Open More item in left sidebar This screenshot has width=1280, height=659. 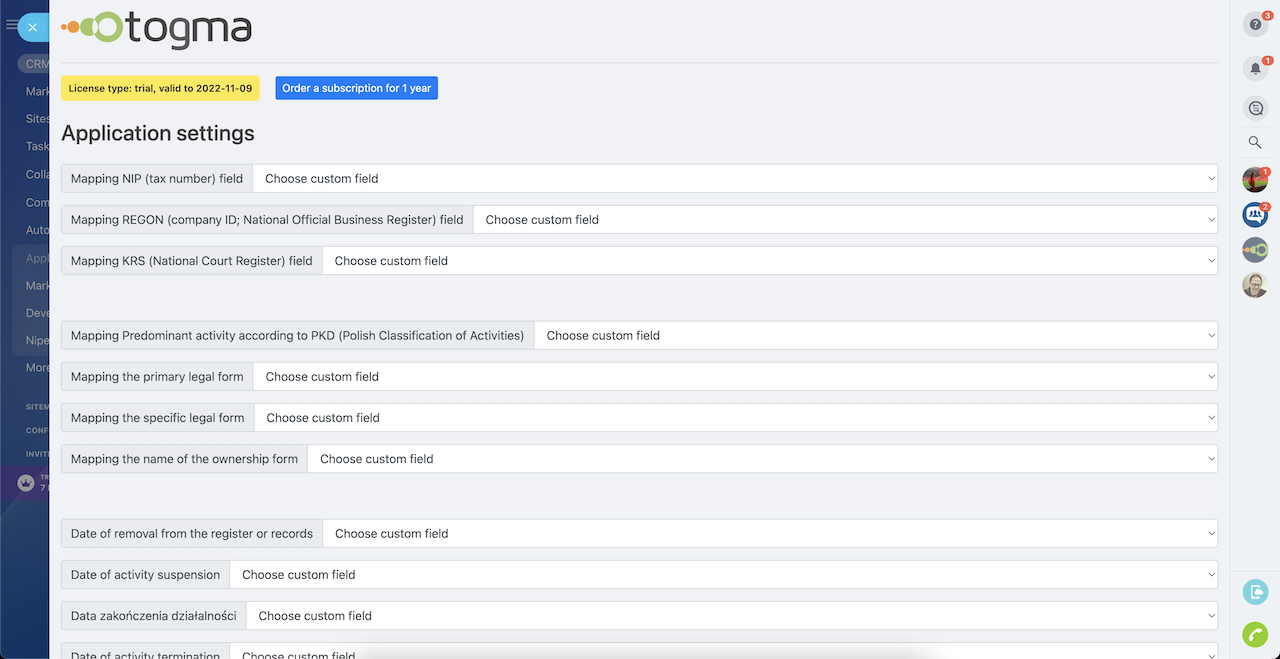point(37,368)
